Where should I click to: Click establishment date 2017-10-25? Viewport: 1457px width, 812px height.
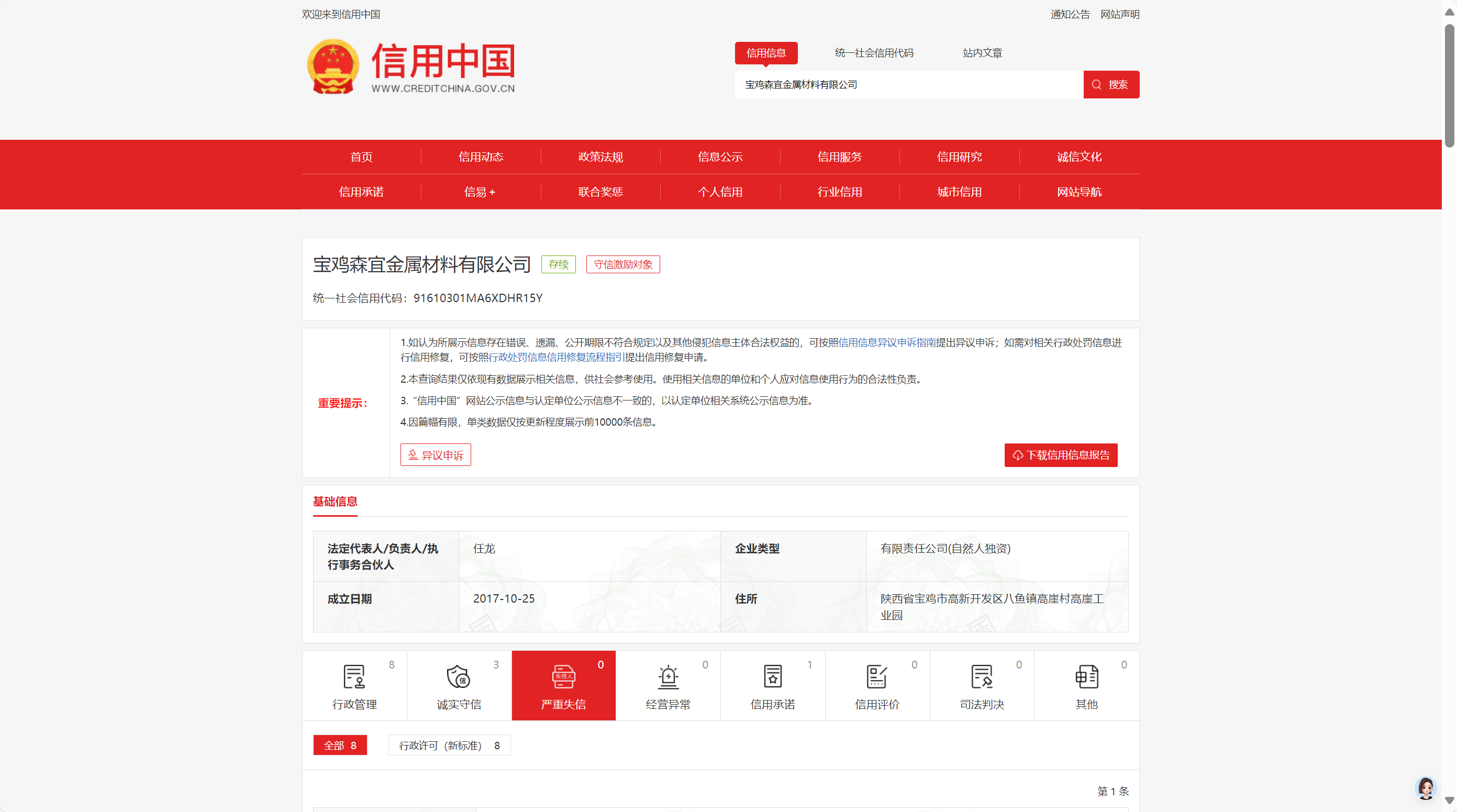tap(504, 598)
